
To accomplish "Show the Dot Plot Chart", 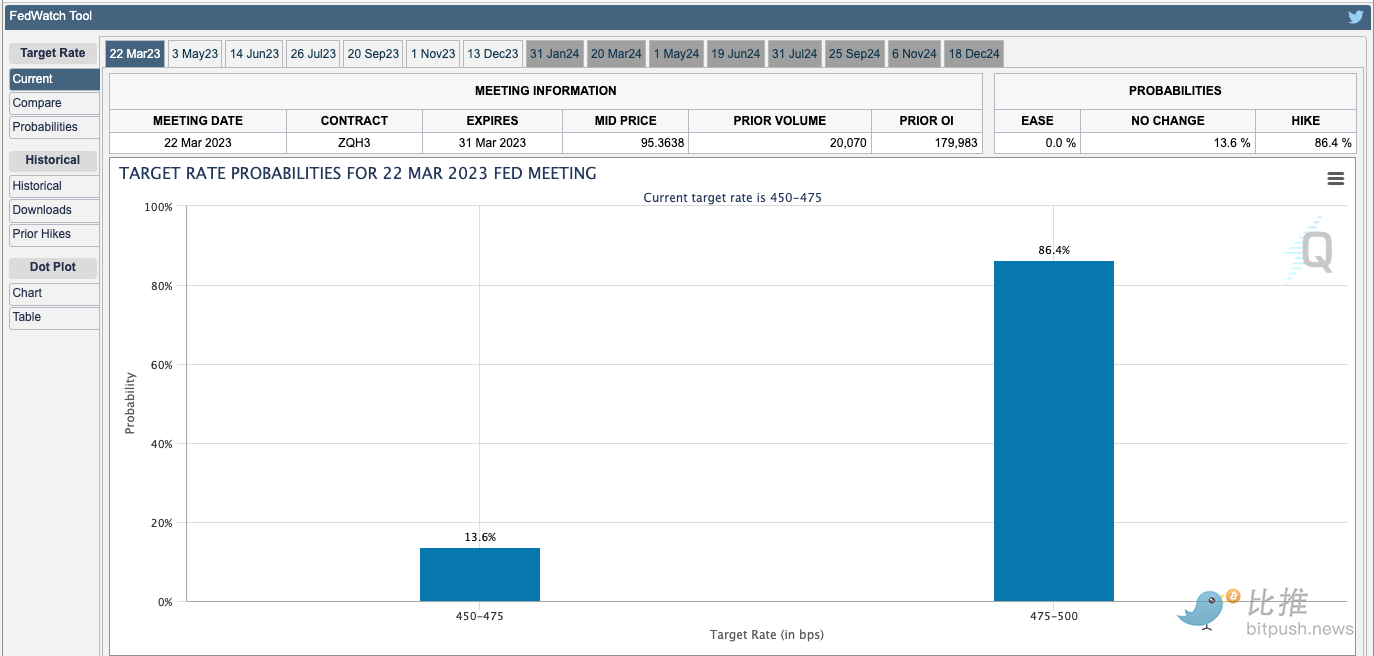I will tap(54, 293).
